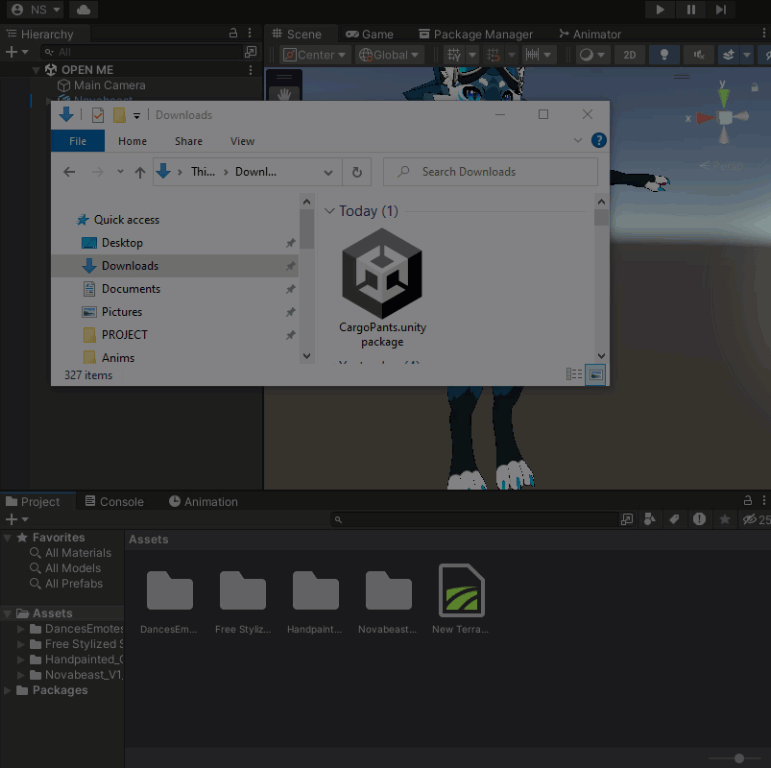The image size is (771, 768).
Task: Switch Explorer to details view icon
Action: (574, 375)
